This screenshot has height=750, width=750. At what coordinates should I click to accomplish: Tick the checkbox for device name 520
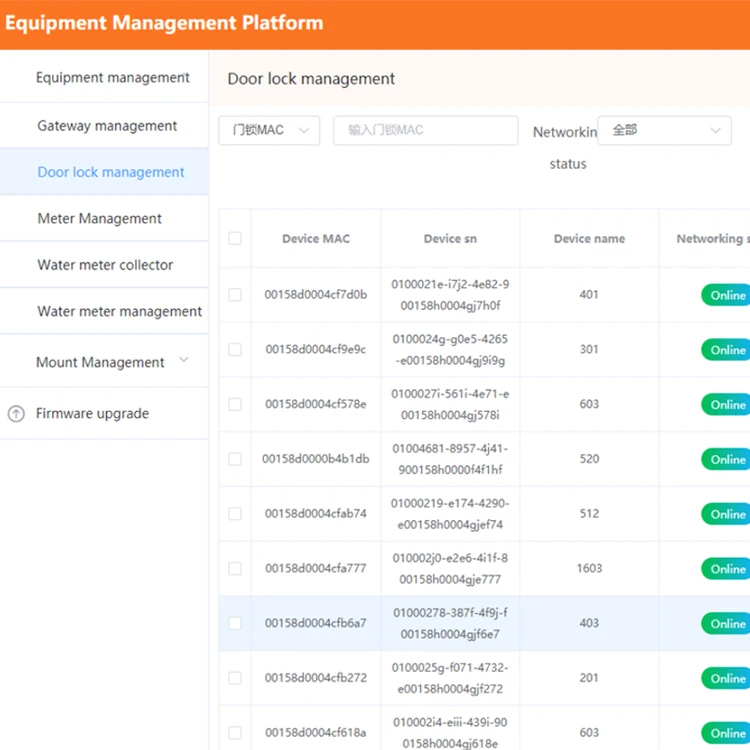click(x=235, y=459)
